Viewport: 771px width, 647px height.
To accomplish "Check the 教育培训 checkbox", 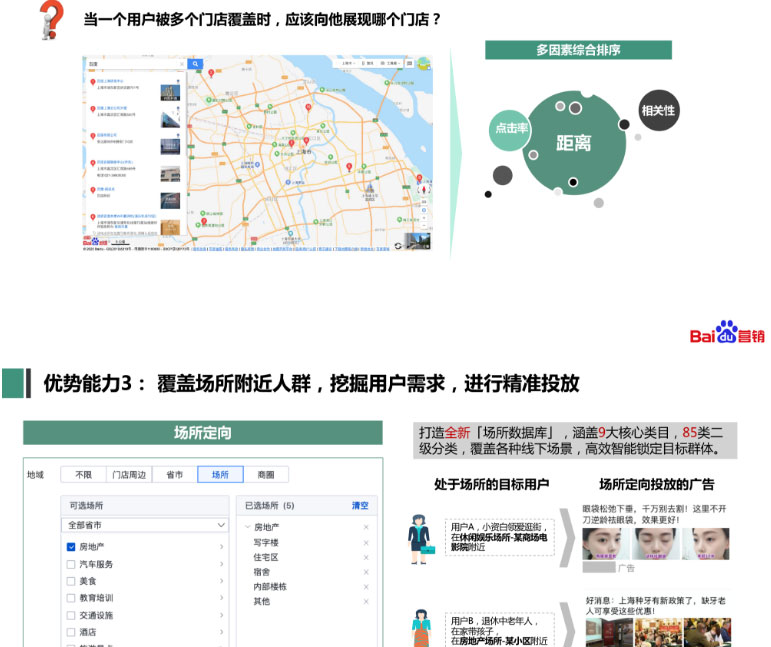I will pos(71,598).
